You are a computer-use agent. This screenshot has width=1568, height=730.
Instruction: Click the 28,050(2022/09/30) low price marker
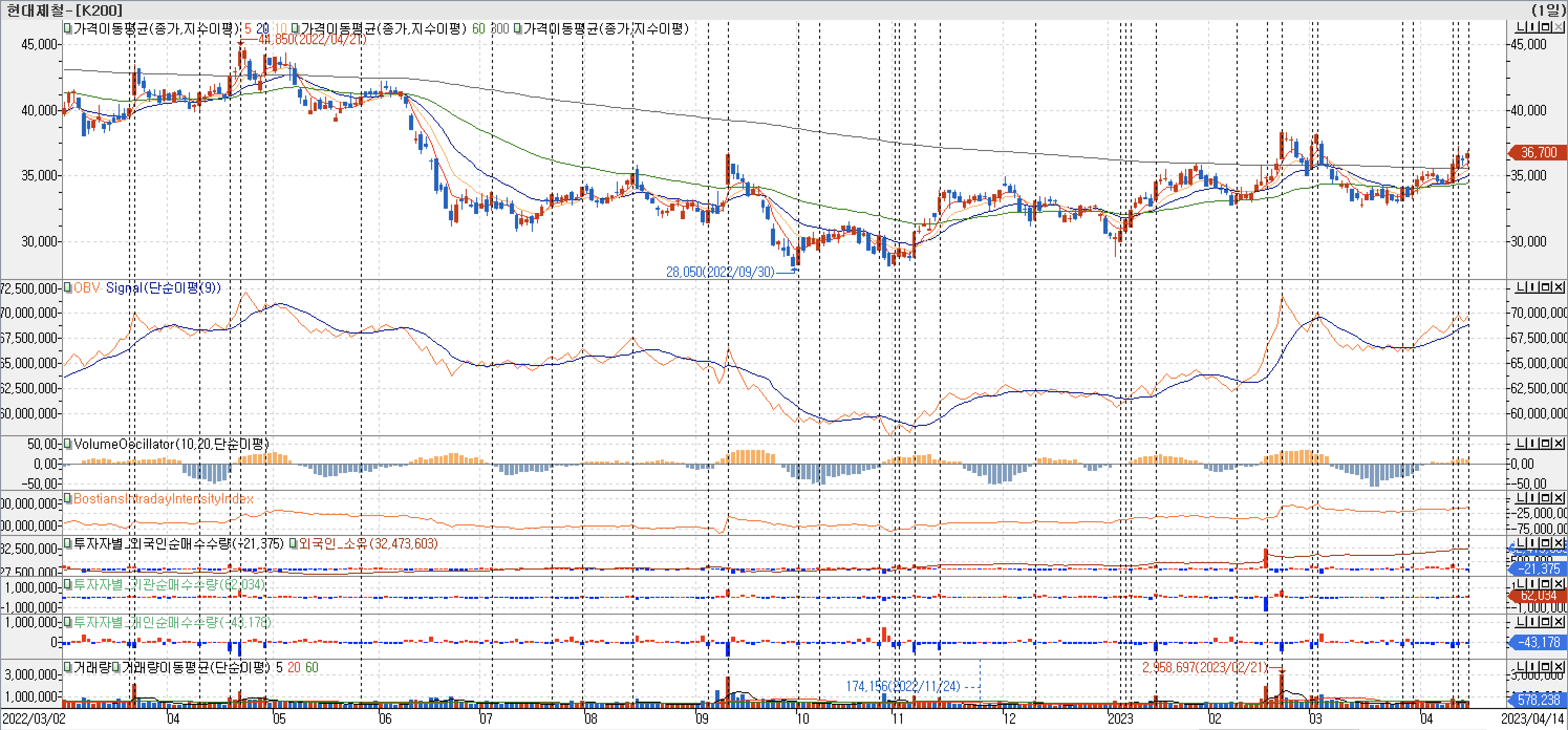tap(720, 272)
